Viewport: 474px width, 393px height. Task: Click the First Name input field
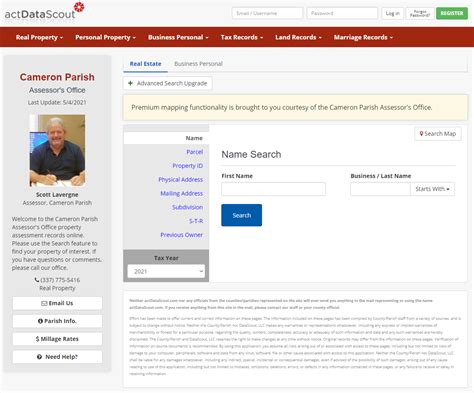click(x=273, y=189)
